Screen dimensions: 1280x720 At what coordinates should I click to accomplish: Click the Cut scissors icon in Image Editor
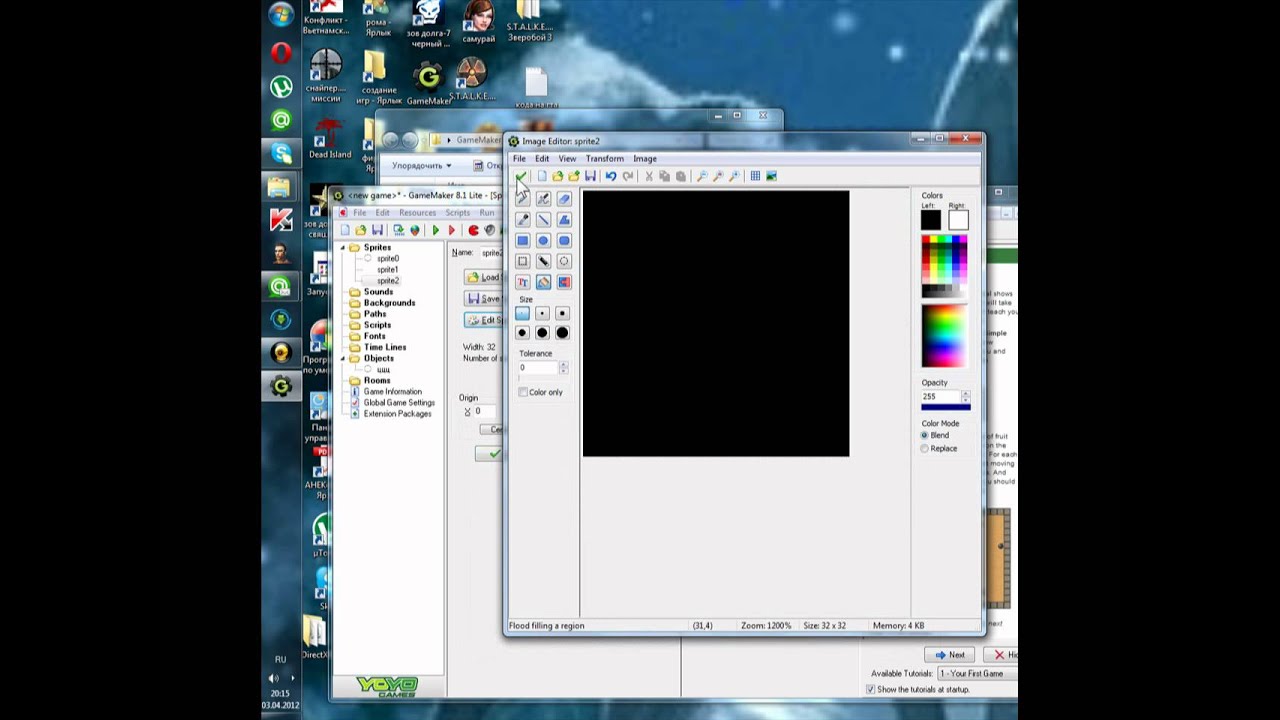click(x=649, y=176)
